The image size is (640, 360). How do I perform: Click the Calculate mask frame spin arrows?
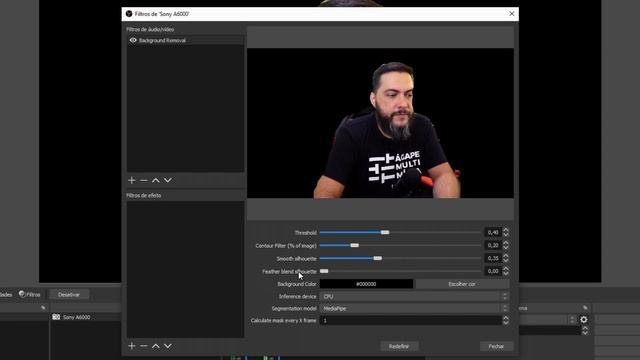(506, 320)
